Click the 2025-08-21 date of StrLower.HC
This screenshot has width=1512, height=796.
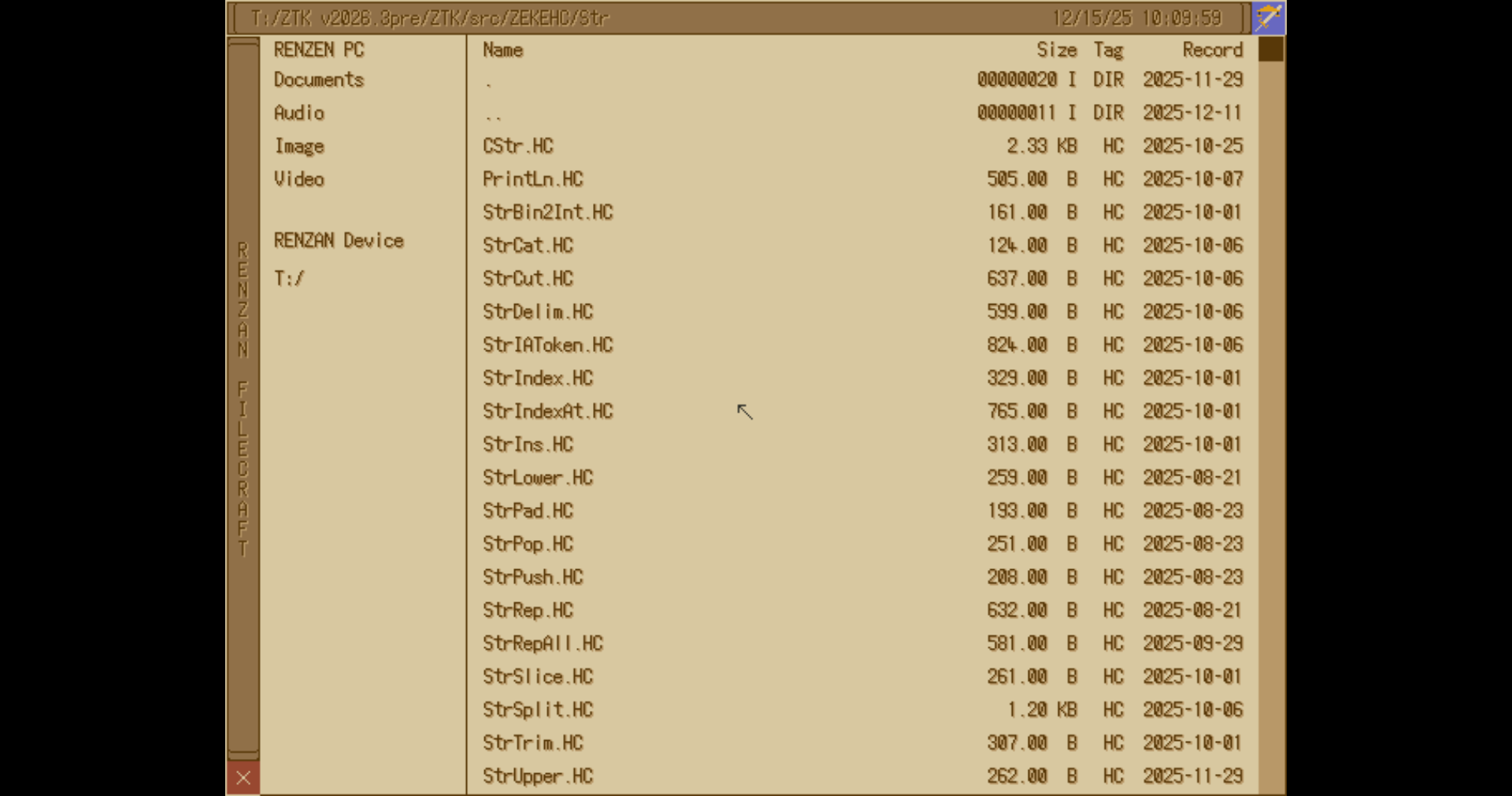(x=1193, y=477)
